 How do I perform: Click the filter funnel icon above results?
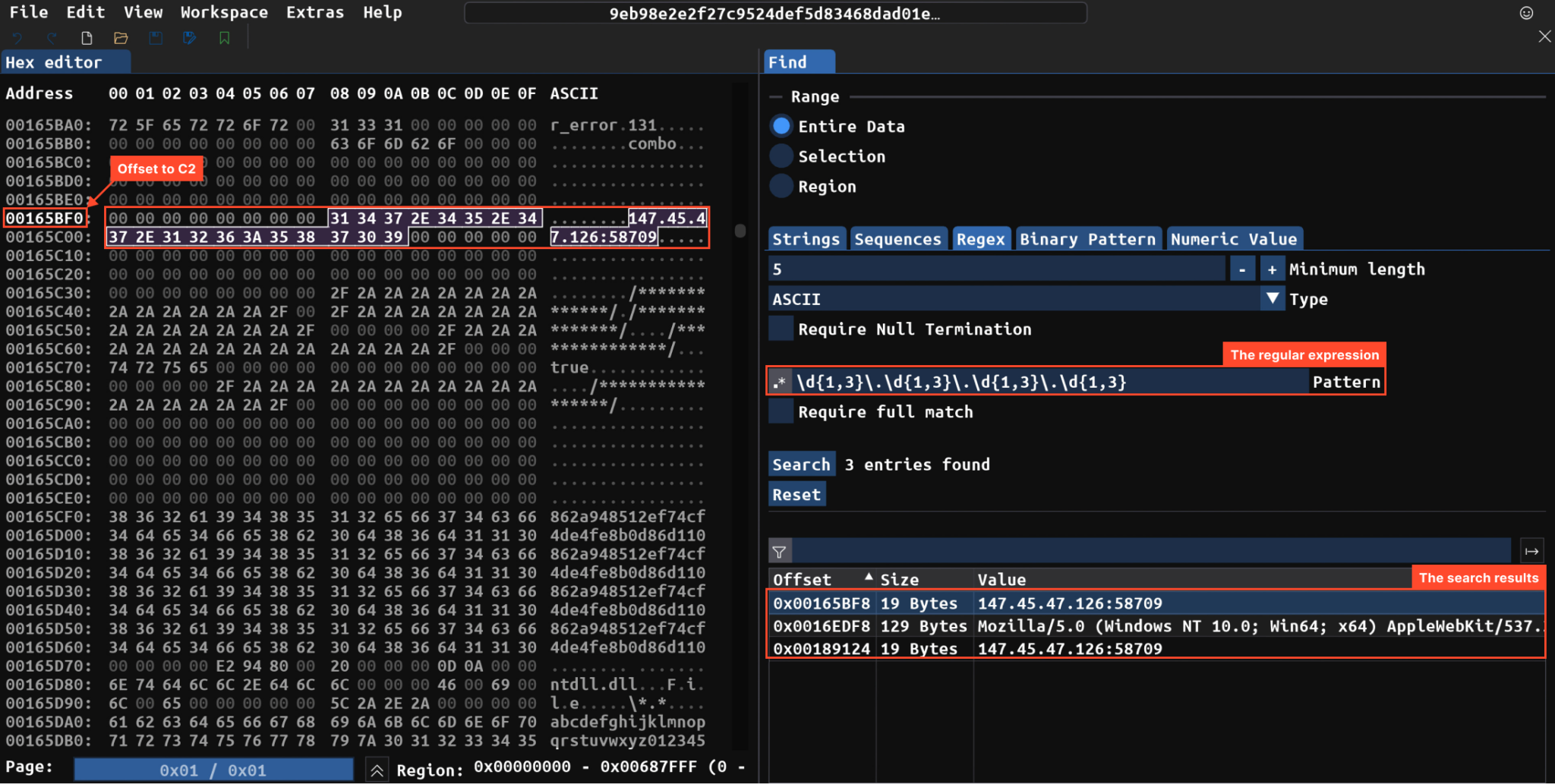[x=780, y=552]
